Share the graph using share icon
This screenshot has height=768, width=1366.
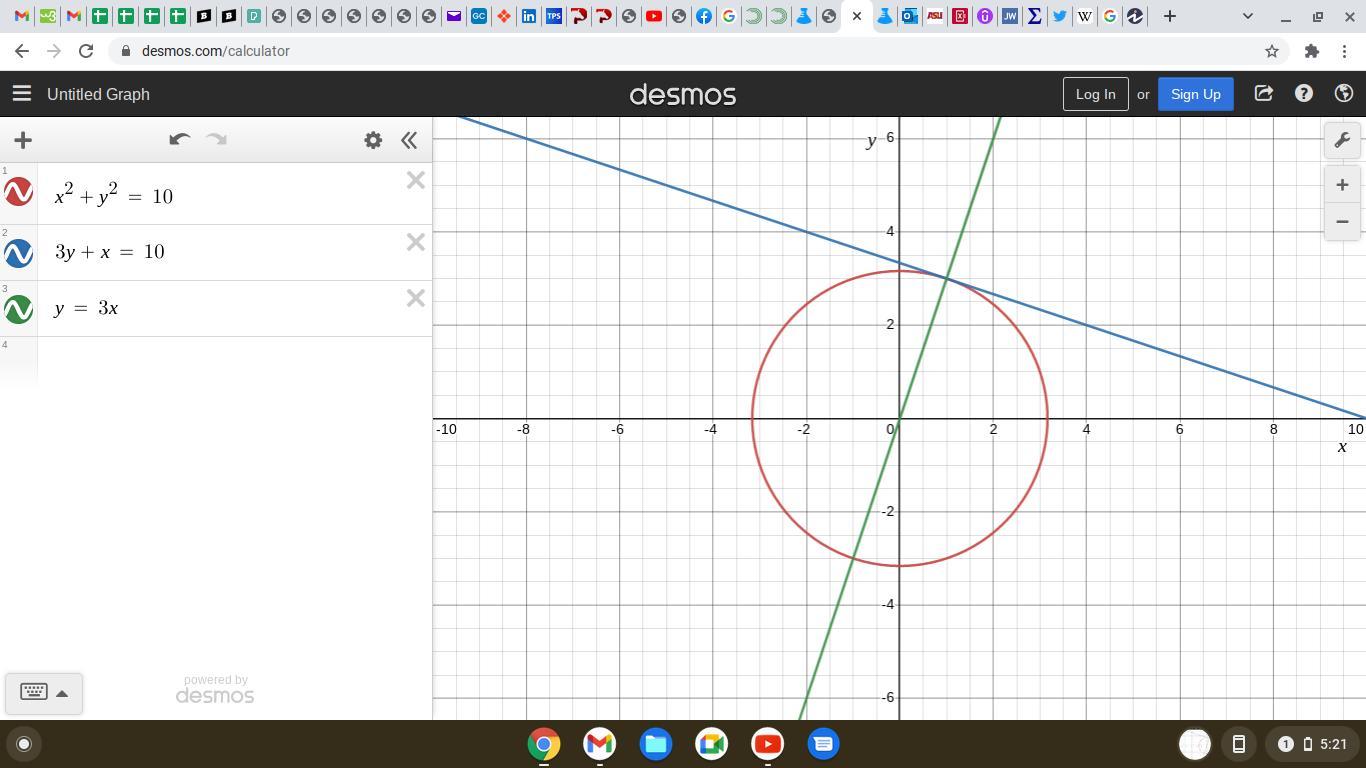(1263, 94)
